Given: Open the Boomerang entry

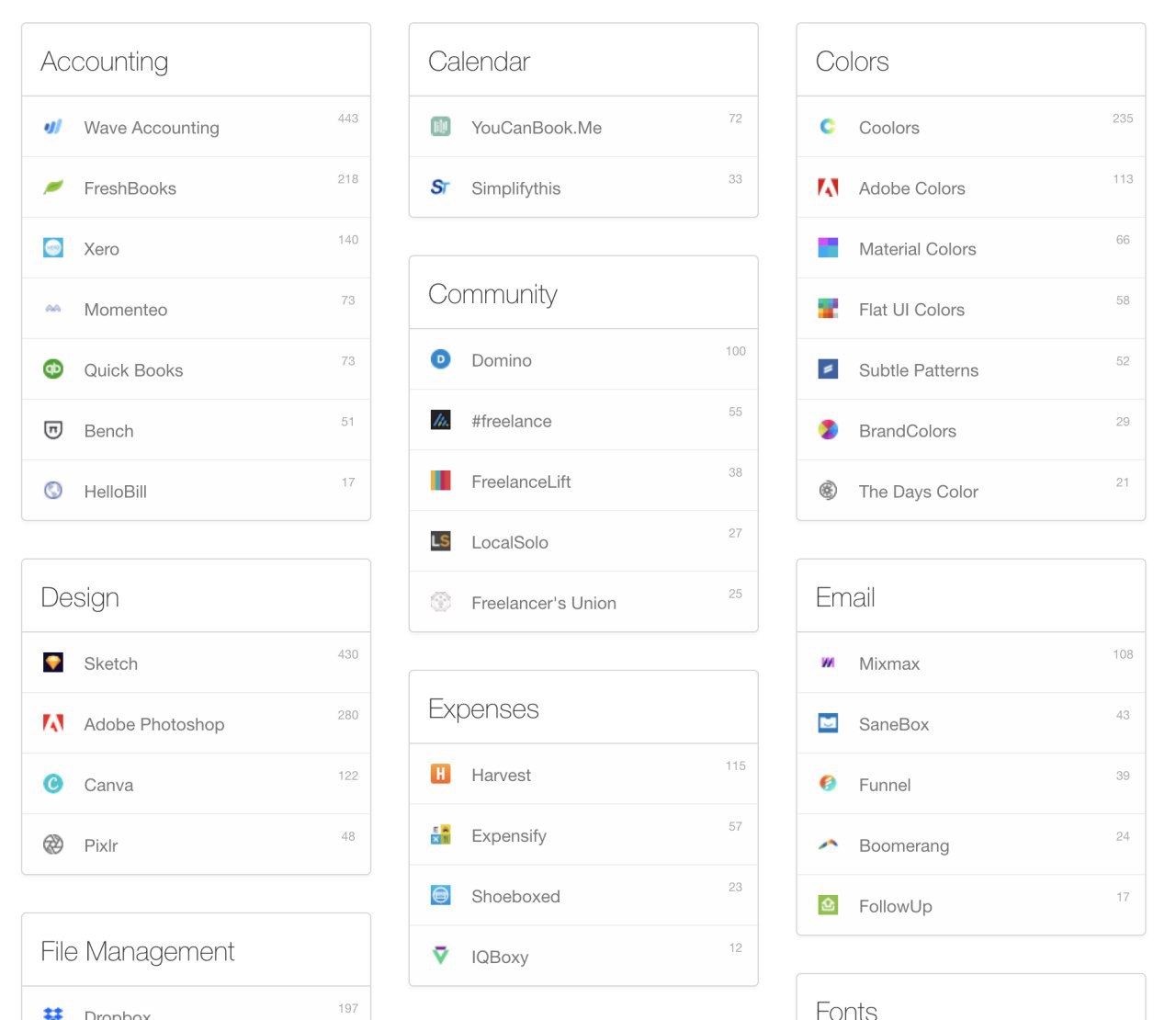Looking at the screenshot, I should 971,844.
